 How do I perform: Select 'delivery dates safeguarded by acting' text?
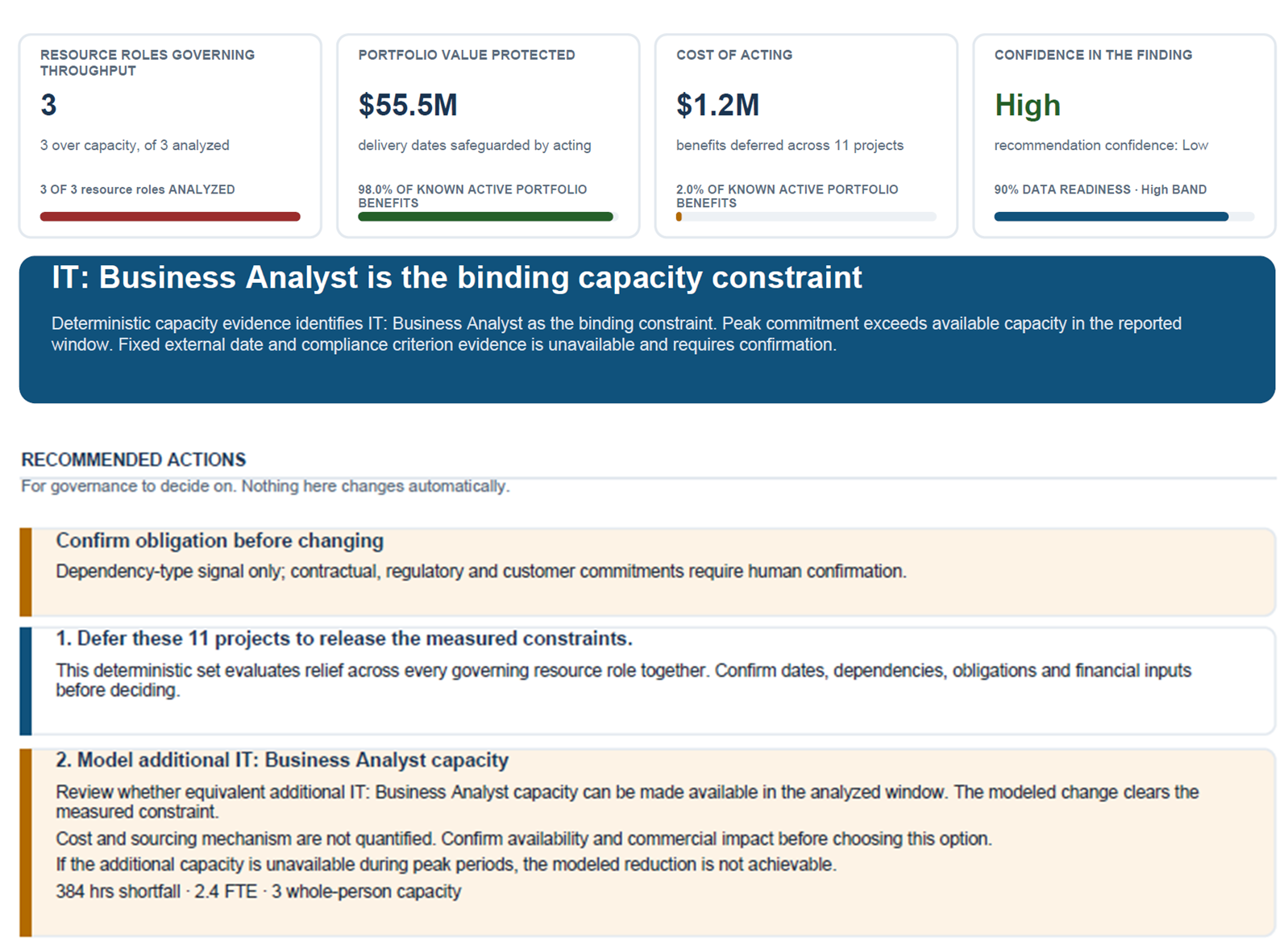(x=475, y=145)
